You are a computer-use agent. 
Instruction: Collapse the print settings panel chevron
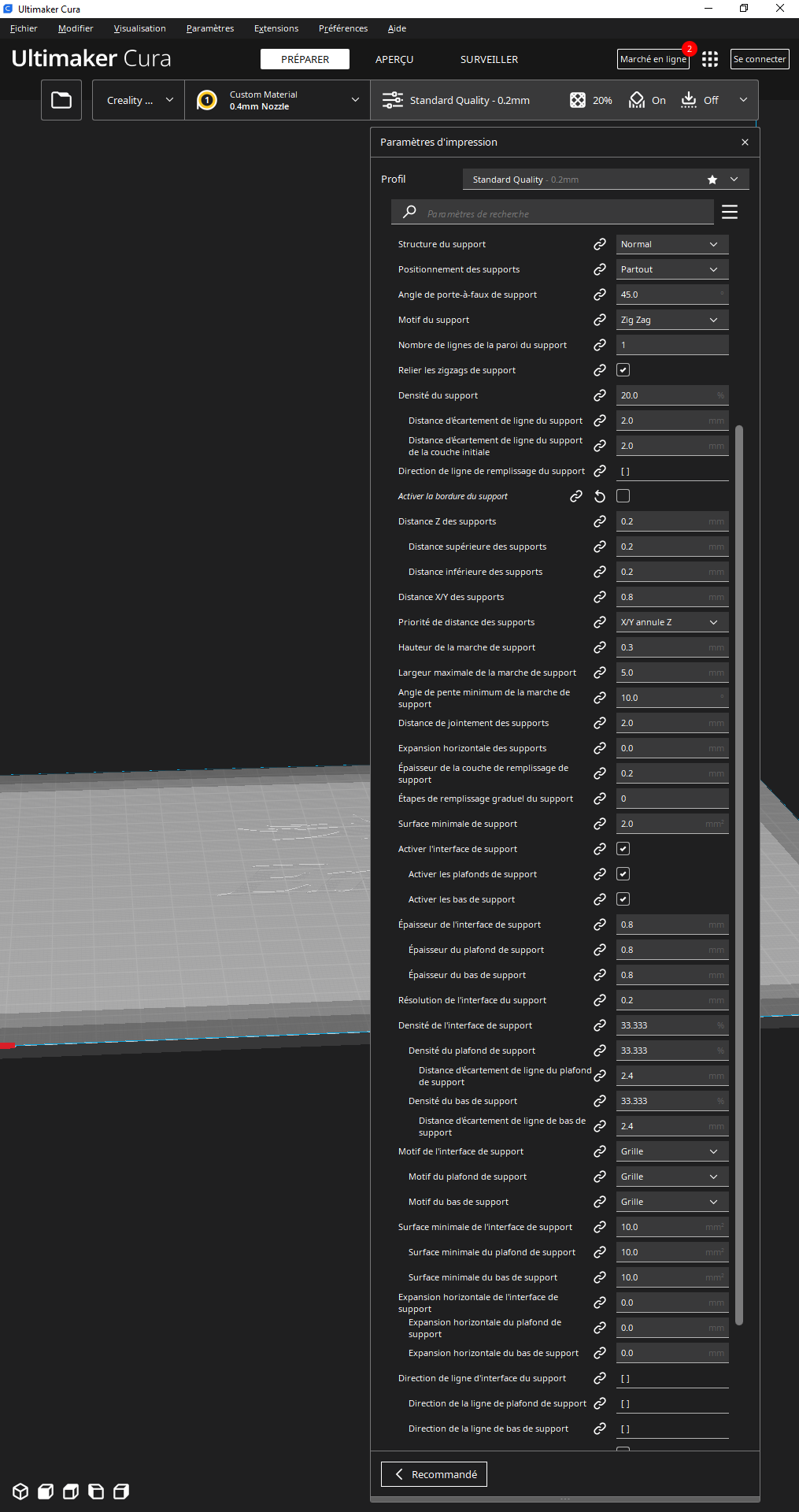pyautogui.click(x=743, y=100)
